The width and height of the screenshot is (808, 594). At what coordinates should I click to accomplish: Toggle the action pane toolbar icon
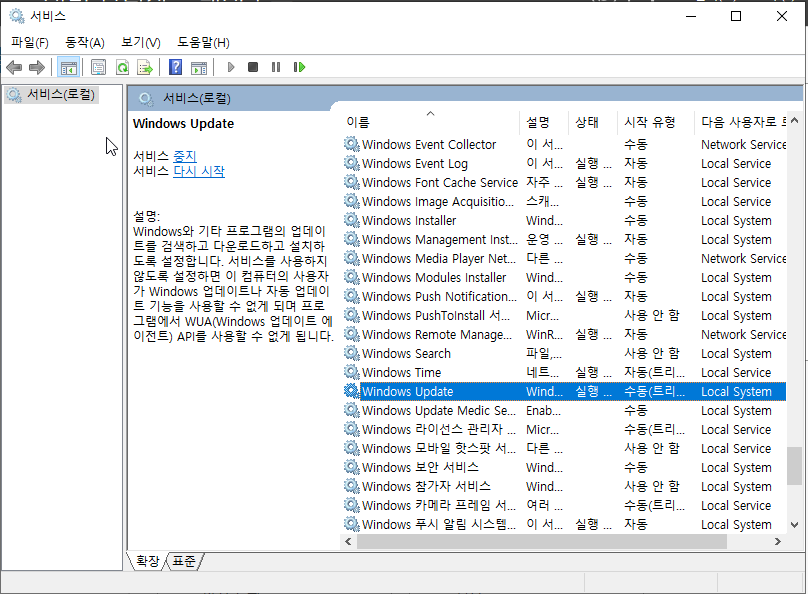click(x=198, y=67)
